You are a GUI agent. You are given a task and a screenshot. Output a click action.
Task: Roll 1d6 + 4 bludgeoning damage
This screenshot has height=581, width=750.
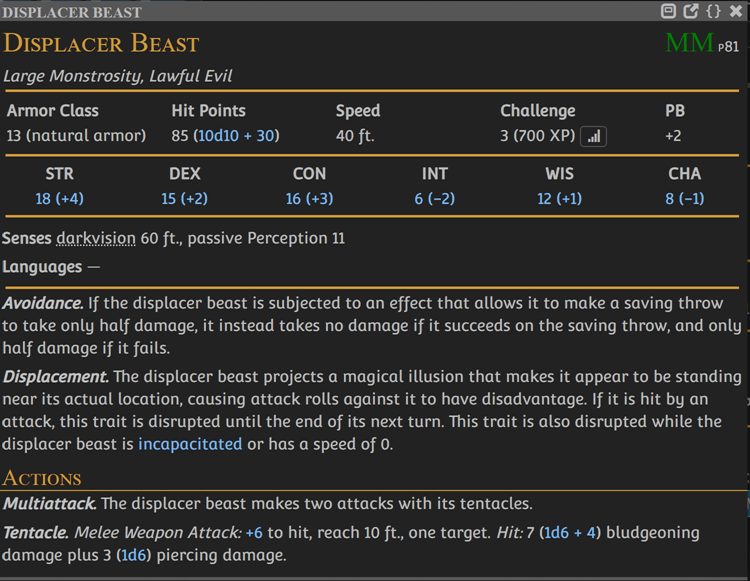coord(571,533)
